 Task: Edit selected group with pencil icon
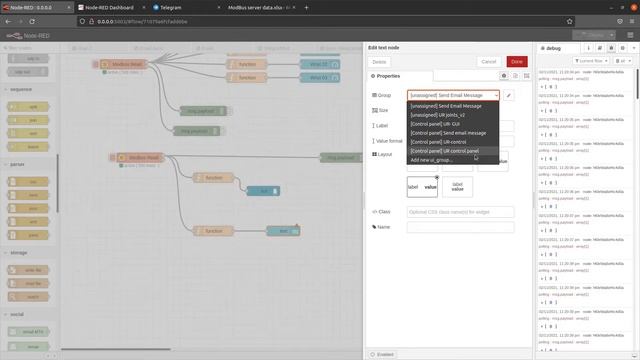pos(509,96)
